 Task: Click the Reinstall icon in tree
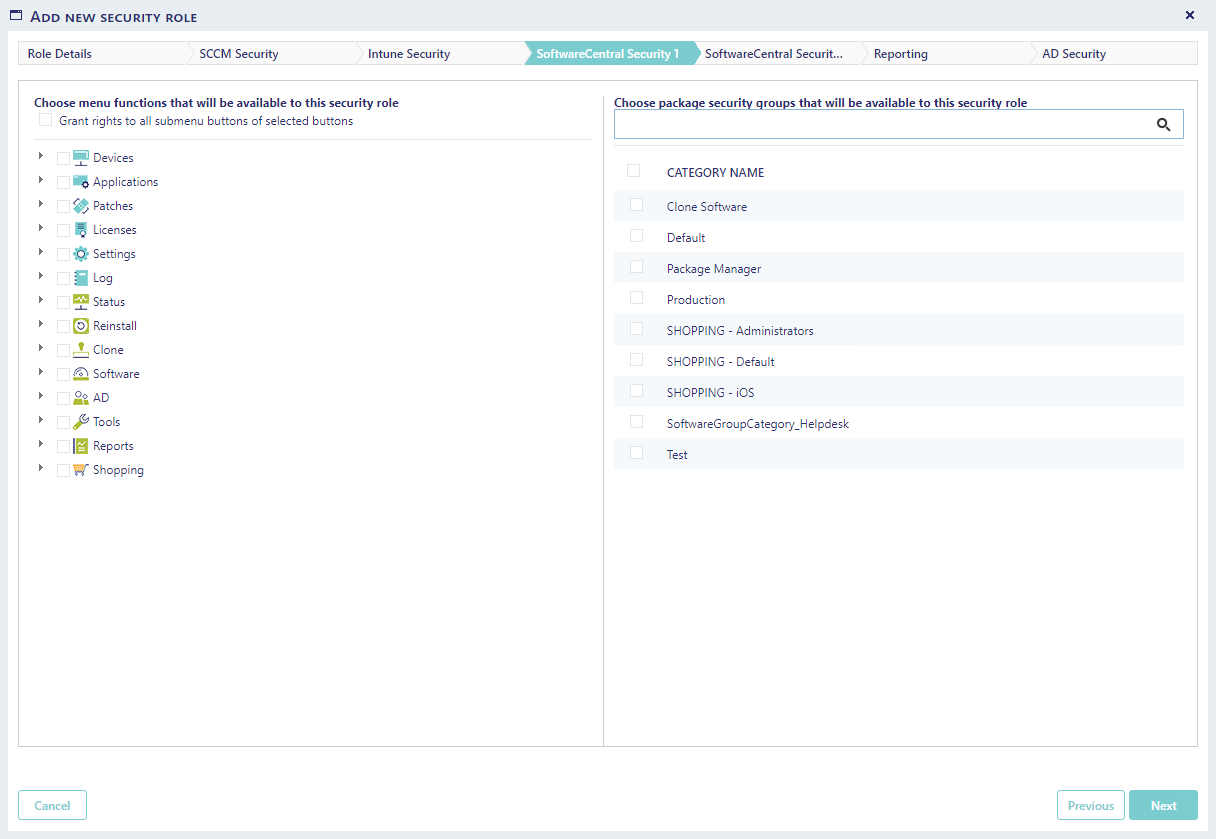pos(81,326)
